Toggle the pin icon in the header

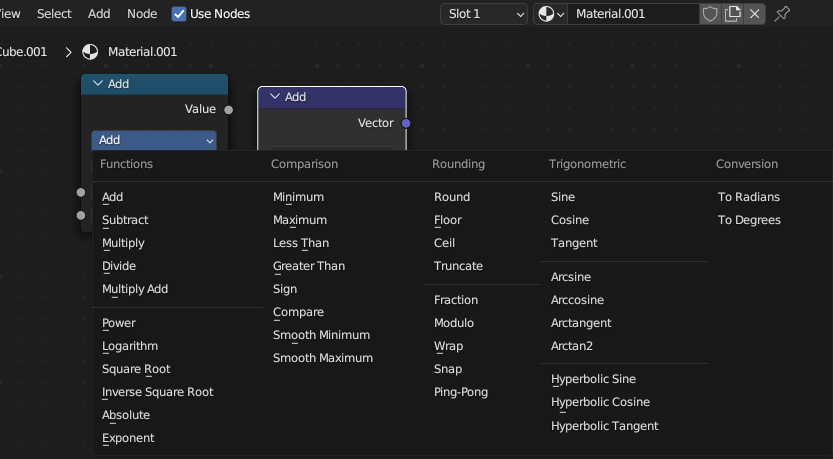click(782, 14)
